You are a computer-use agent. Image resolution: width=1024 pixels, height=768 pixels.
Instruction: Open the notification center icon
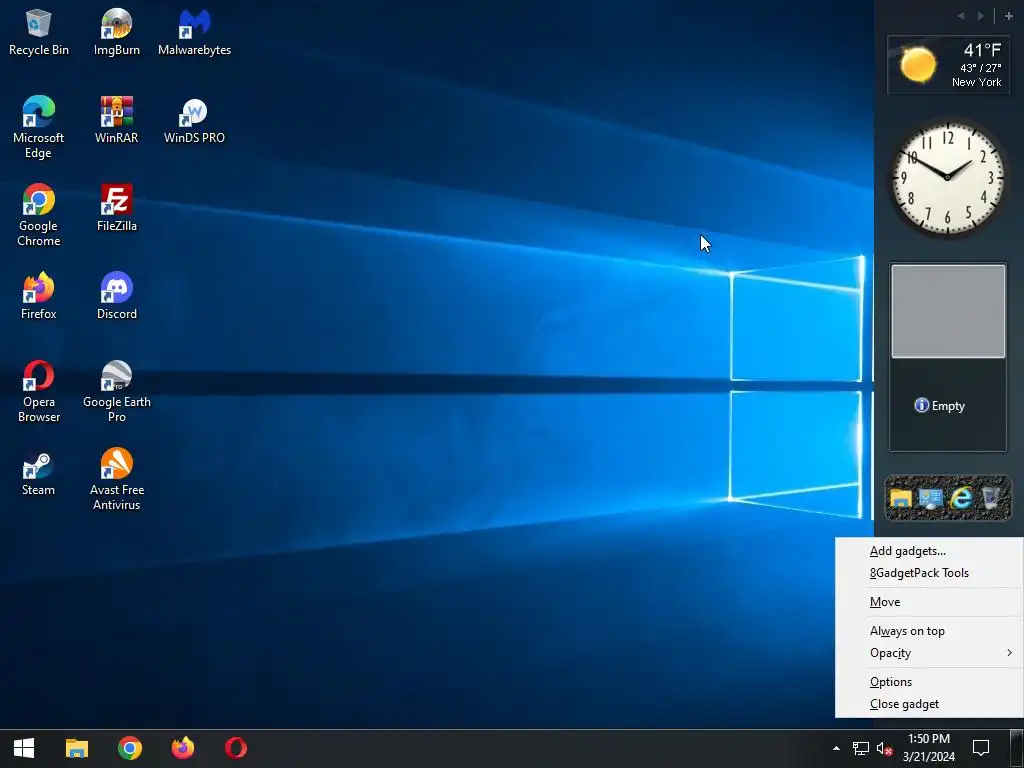[981, 748]
